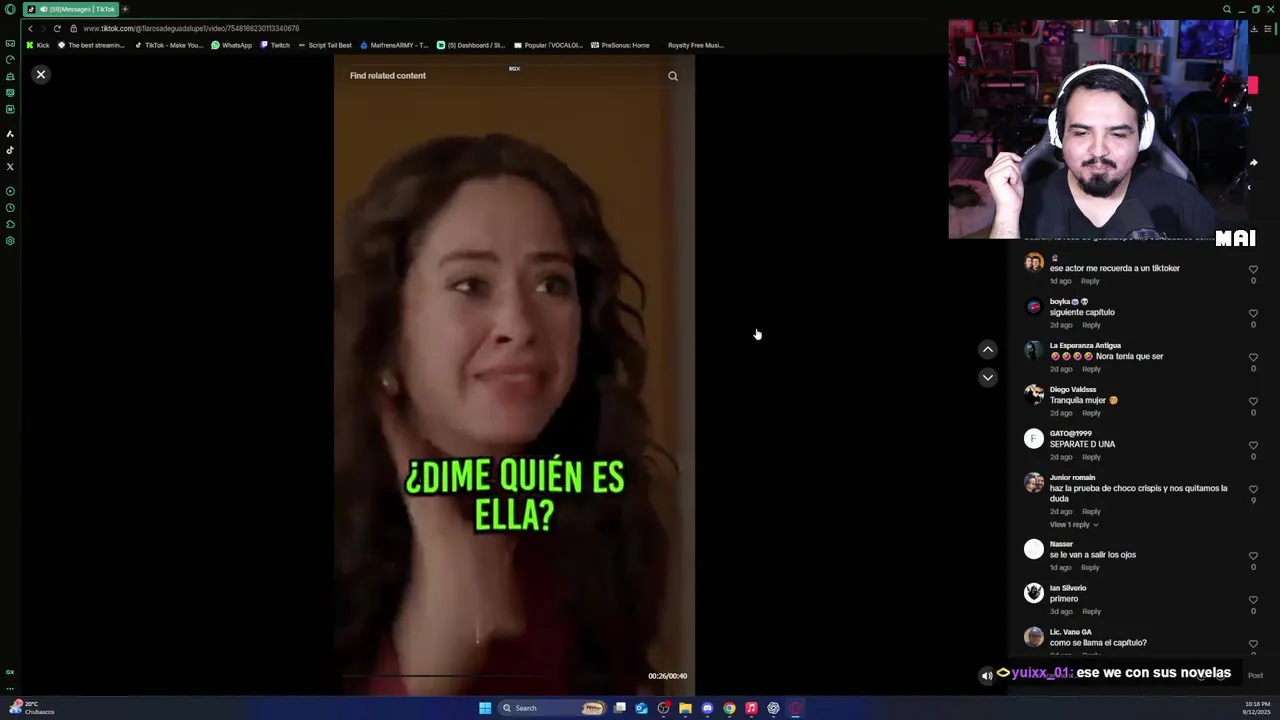The height and width of the screenshot is (720, 1280).
Task: Open GX Corner gamepad sidebar icon
Action: click(x=10, y=43)
